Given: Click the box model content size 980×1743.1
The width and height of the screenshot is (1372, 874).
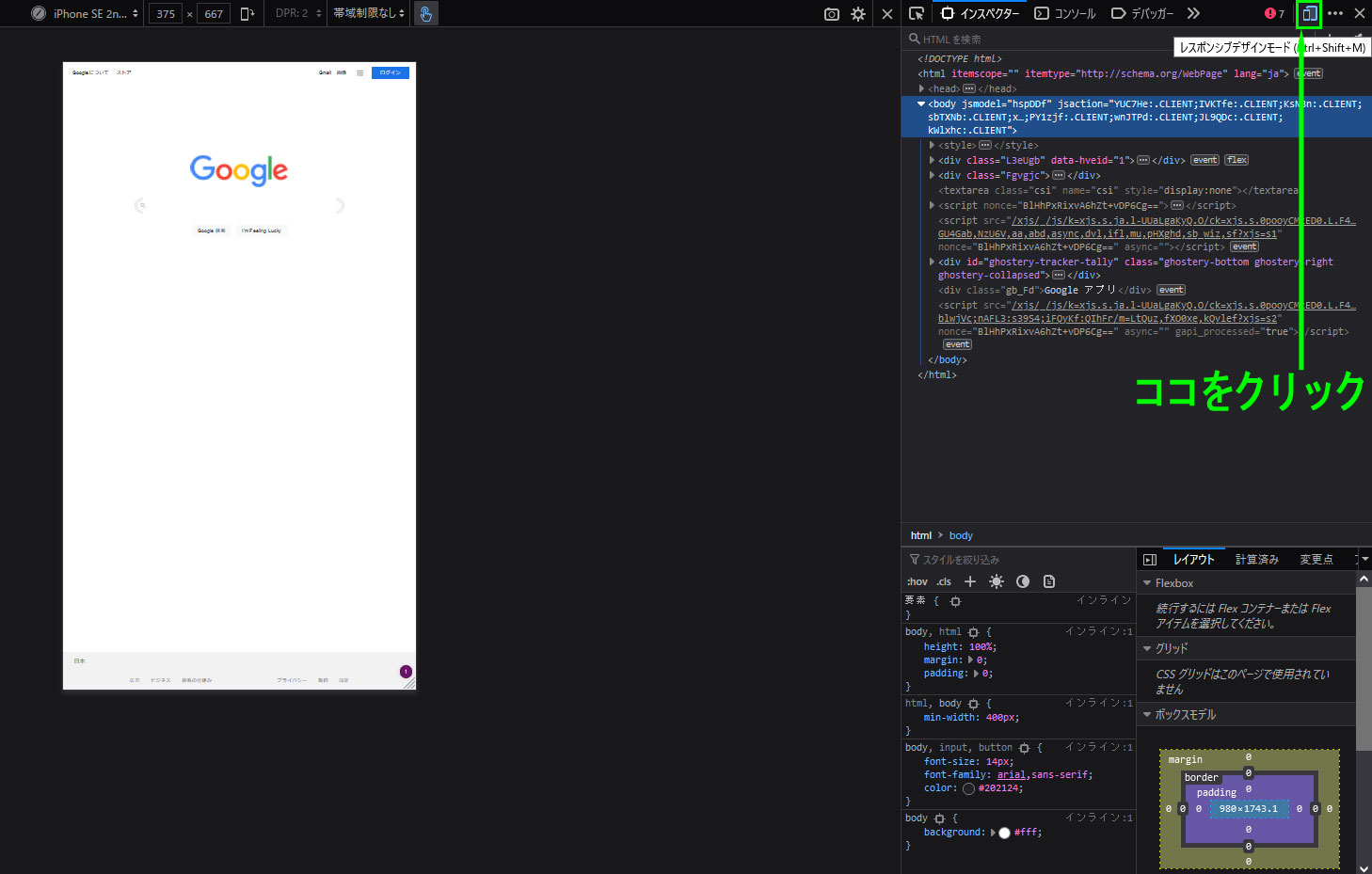Looking at the screenshot, I should 1249,808.
